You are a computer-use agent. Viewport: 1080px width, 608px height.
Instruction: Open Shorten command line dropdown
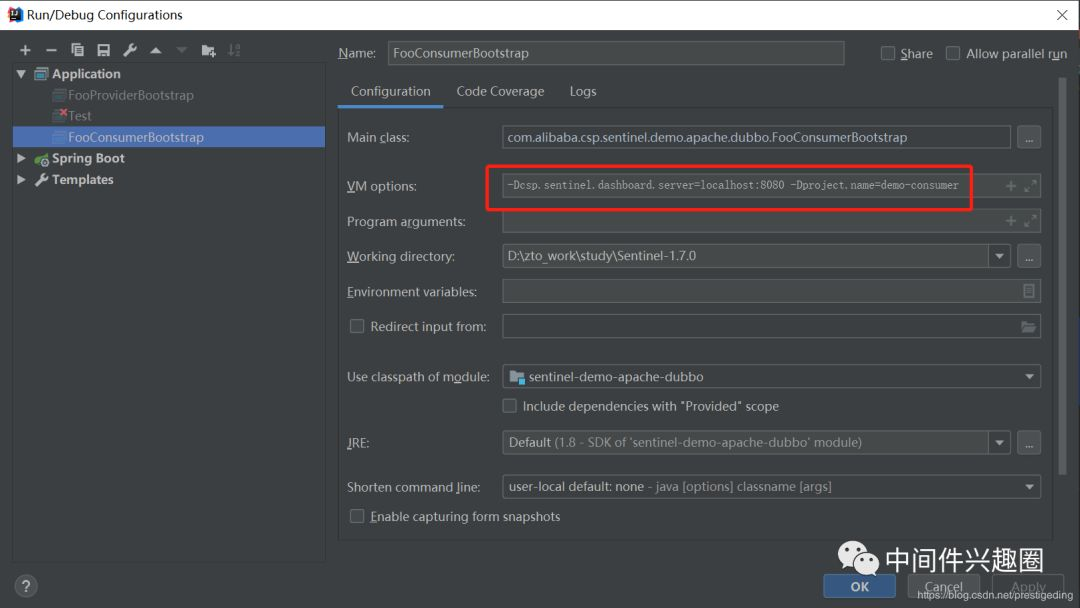pyautogui.click(x=1029, y=487)
